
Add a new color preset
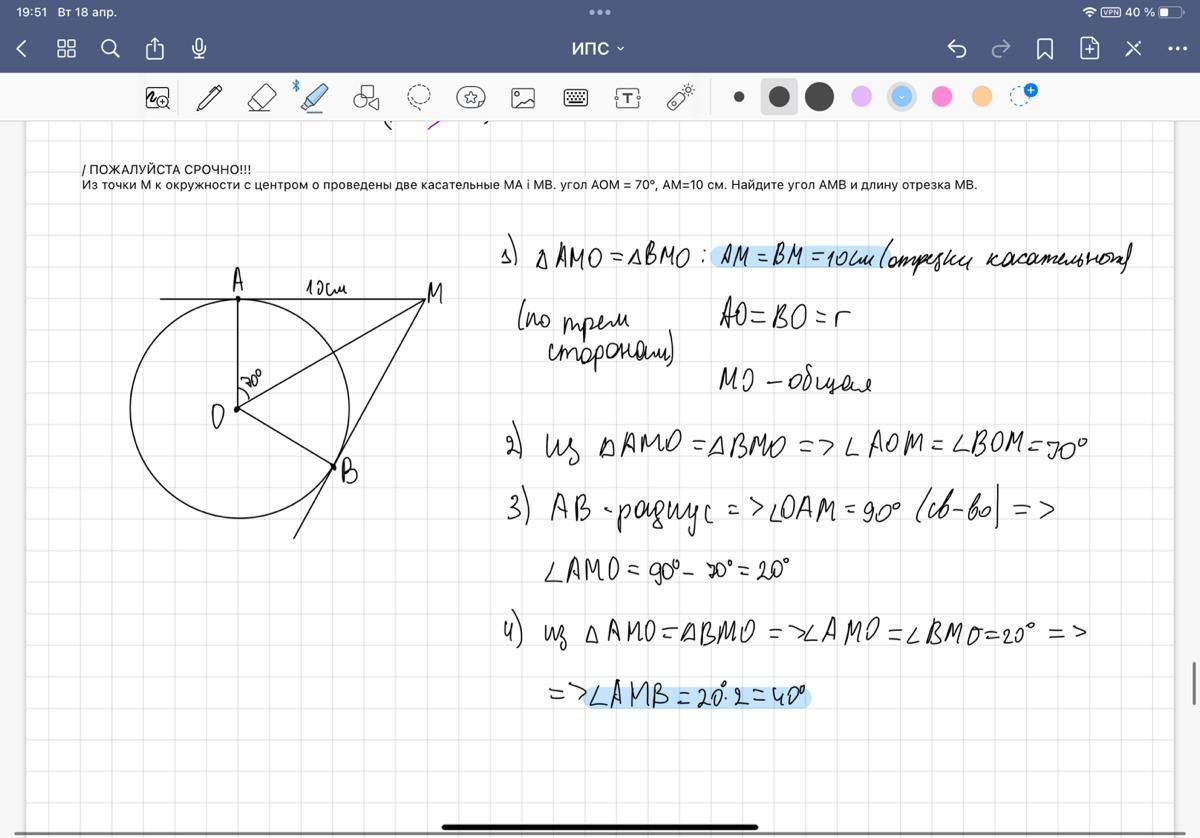pos(1023,95)
